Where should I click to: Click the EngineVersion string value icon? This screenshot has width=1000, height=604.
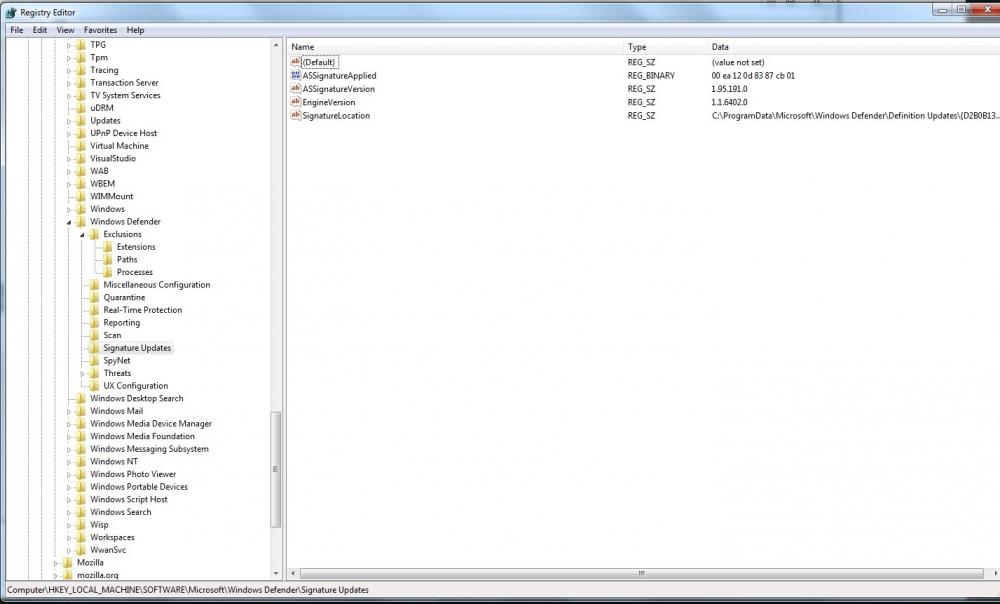(295, 102)
